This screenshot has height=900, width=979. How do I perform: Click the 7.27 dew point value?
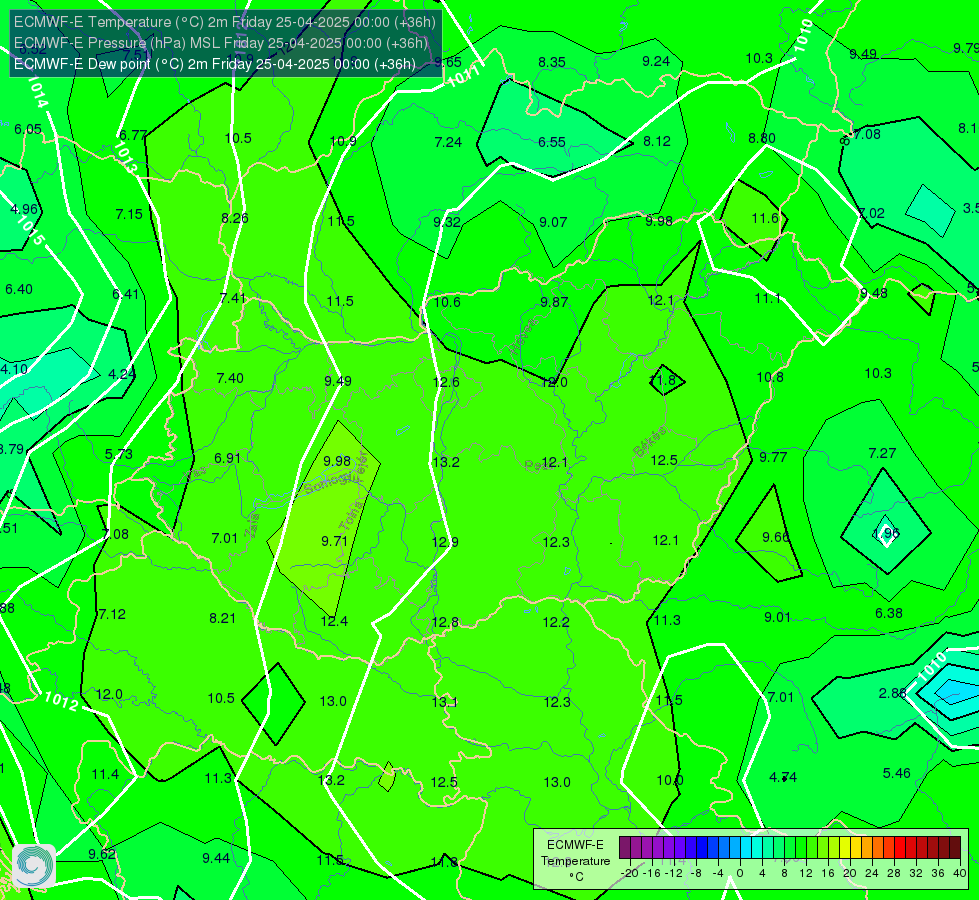point(882,453)
